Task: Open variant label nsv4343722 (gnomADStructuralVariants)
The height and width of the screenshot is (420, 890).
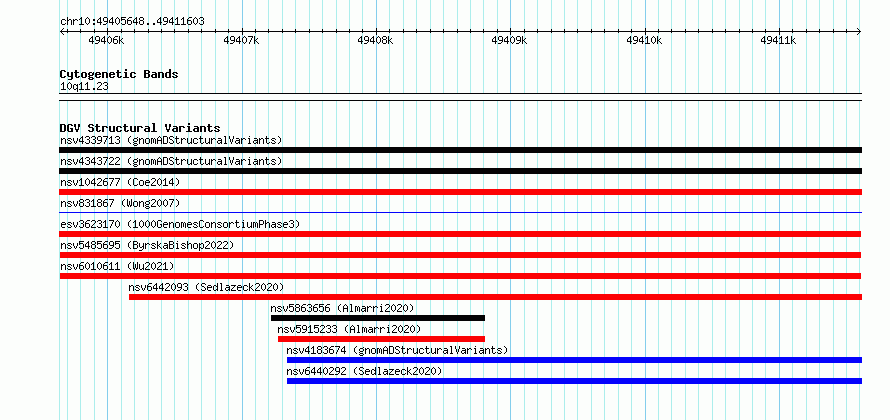Action: pyautogui.click(x=171, y=161)
